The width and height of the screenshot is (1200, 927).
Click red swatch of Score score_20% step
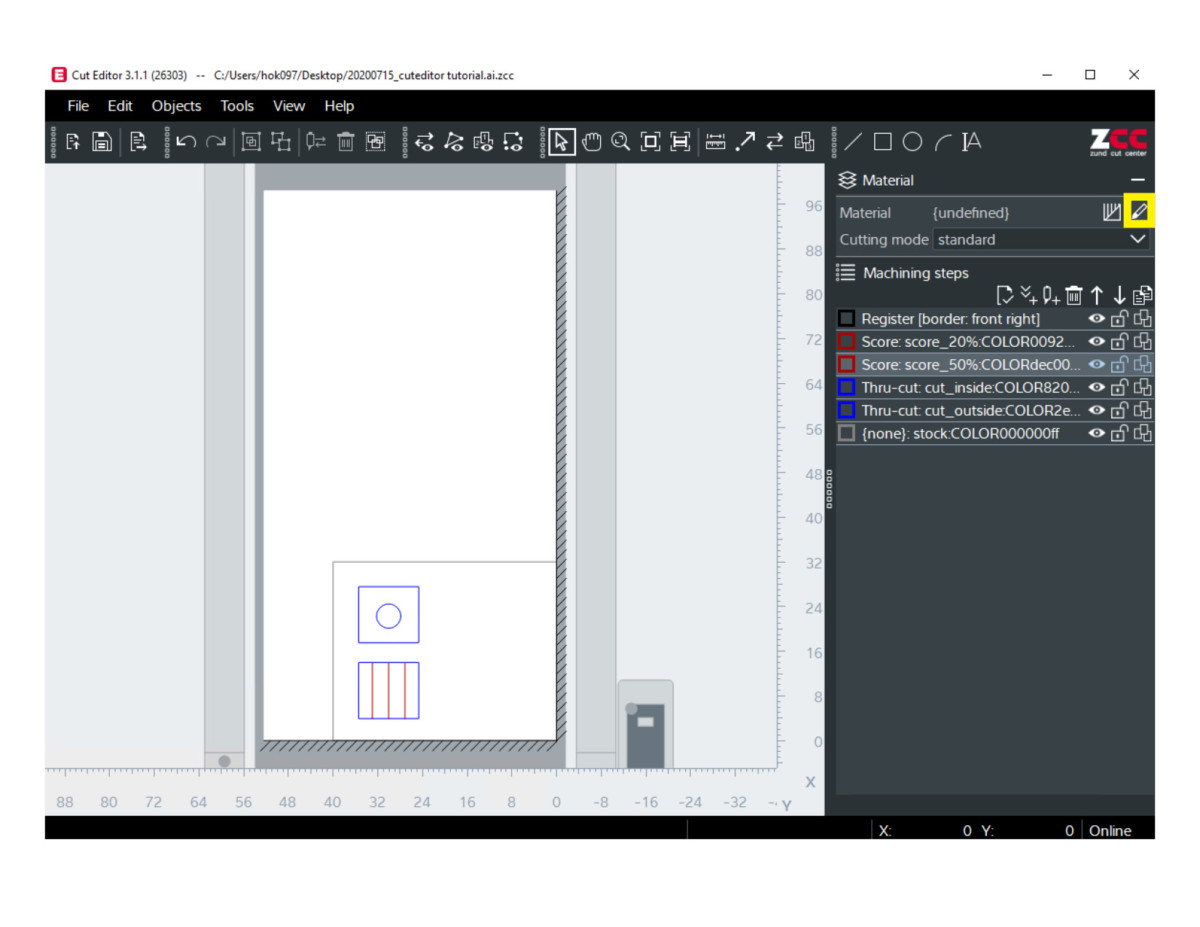846,342
